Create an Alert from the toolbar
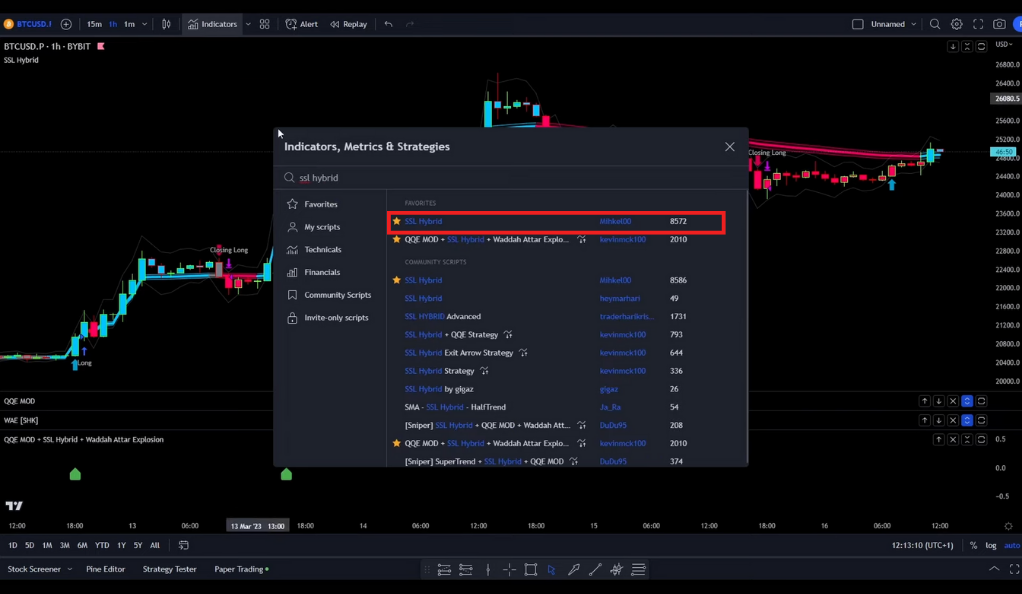Viewport: 1022px width, 594px height. click(302, 24)
